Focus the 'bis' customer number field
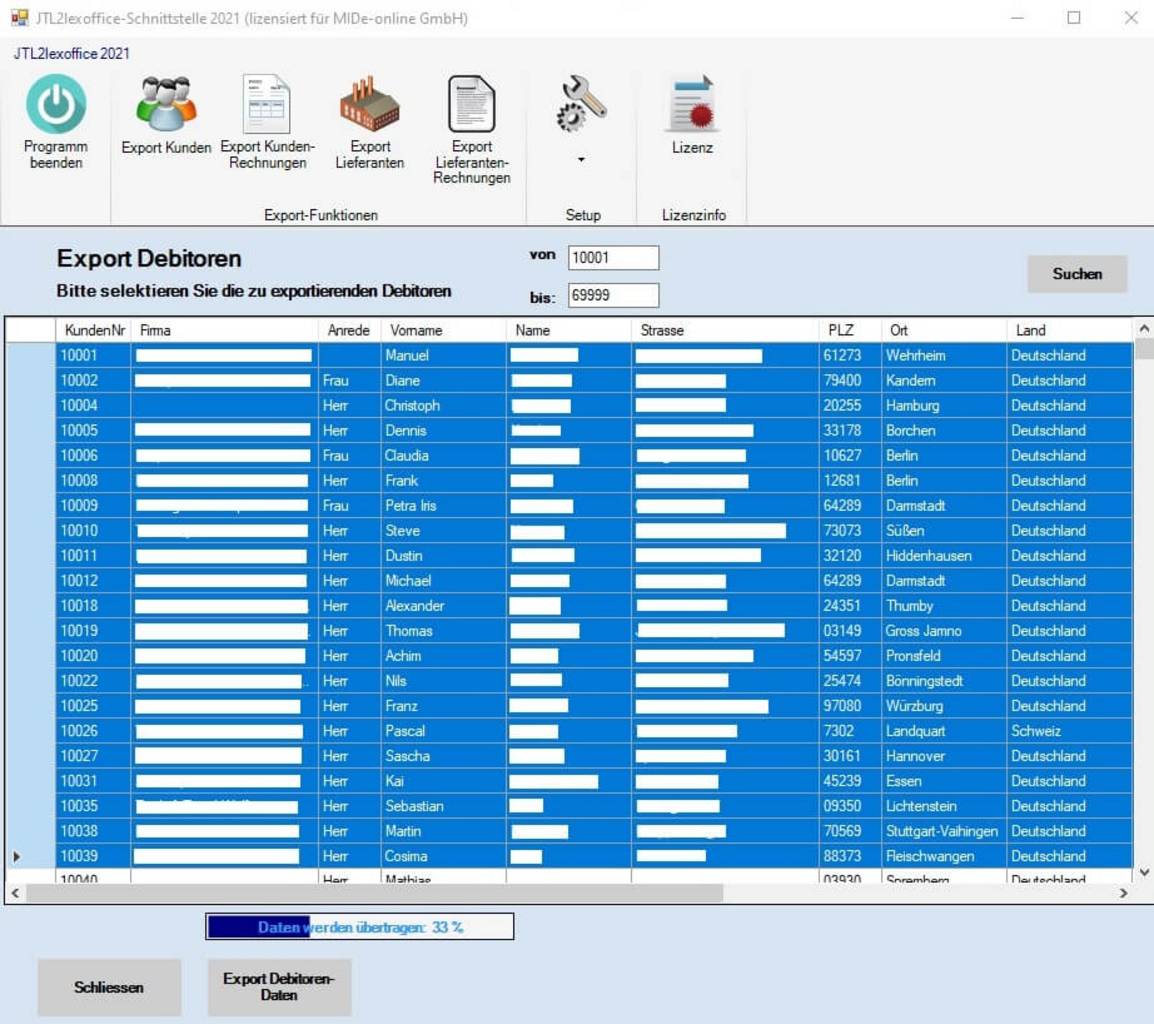 pyautogui.click(x=613, y=295)
